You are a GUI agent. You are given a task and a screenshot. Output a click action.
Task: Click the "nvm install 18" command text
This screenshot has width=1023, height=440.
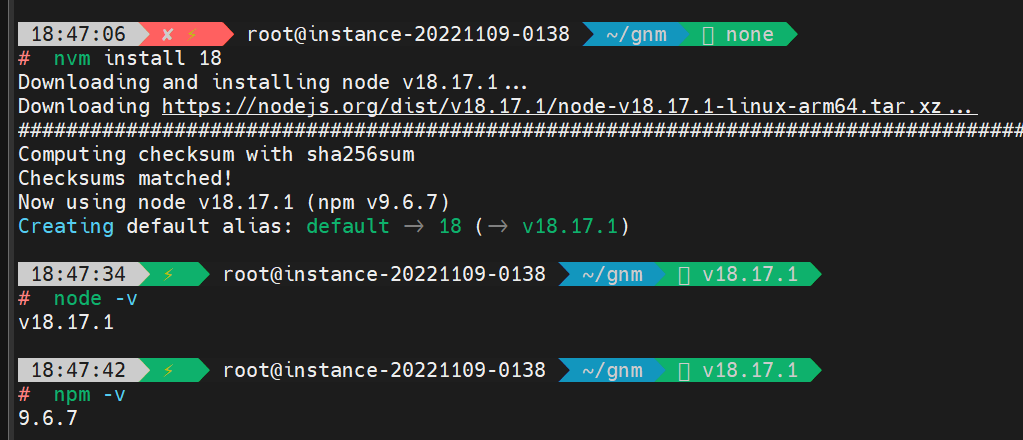tap(138, 59)
